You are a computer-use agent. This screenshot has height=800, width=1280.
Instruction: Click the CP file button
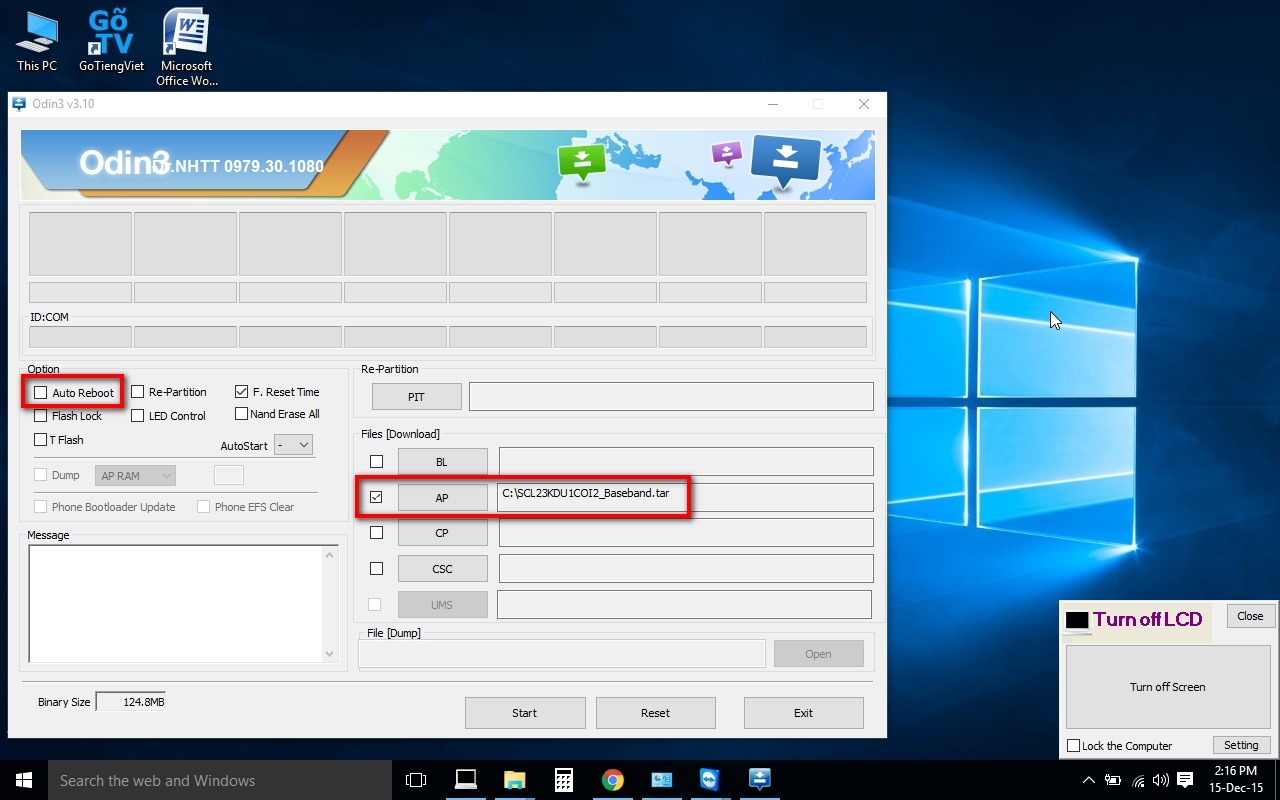click(443, 533)
